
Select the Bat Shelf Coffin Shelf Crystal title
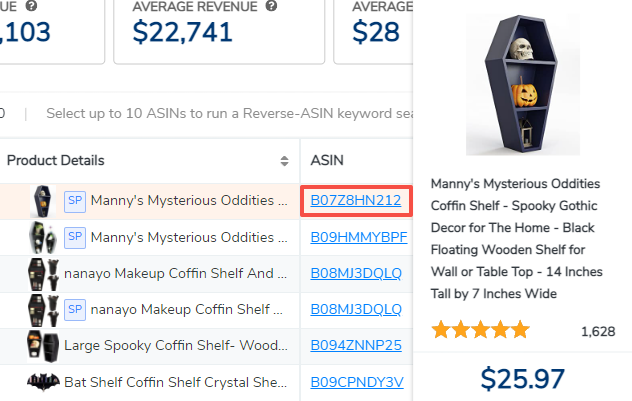(x=177, y=381)
